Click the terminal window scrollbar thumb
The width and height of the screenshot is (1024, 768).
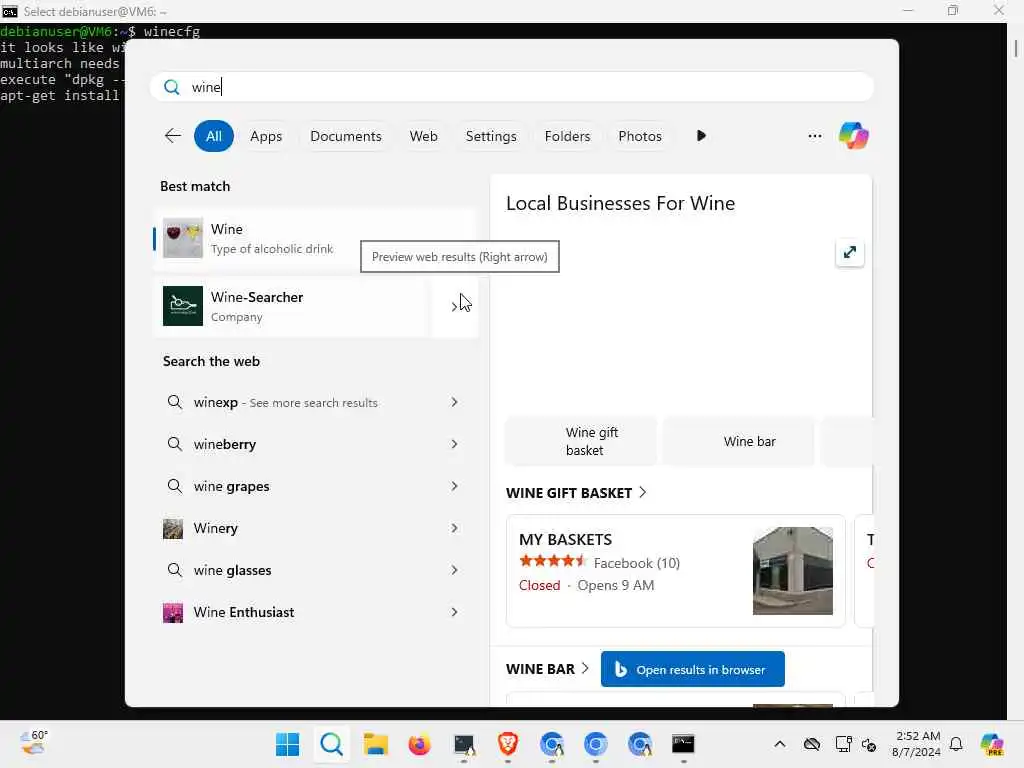[x=1016, y=48]
